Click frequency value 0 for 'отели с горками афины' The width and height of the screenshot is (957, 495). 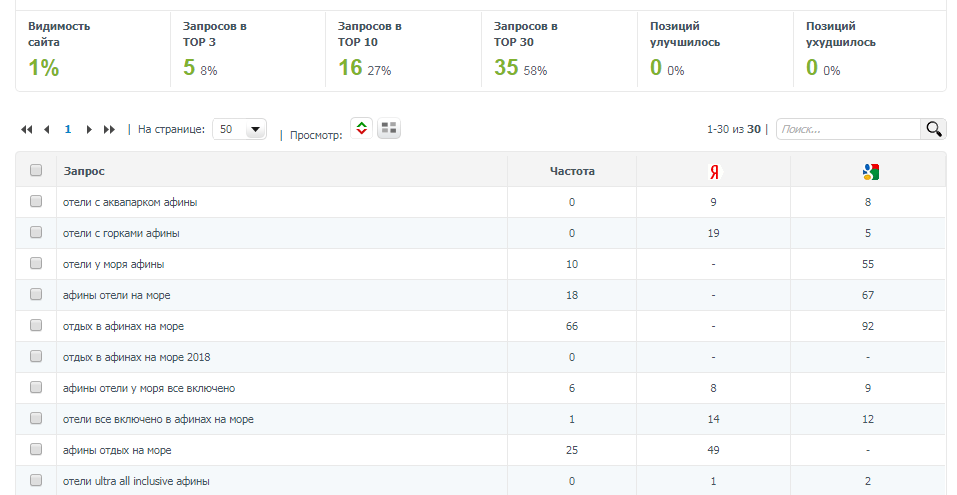click(x=572, y=233)
